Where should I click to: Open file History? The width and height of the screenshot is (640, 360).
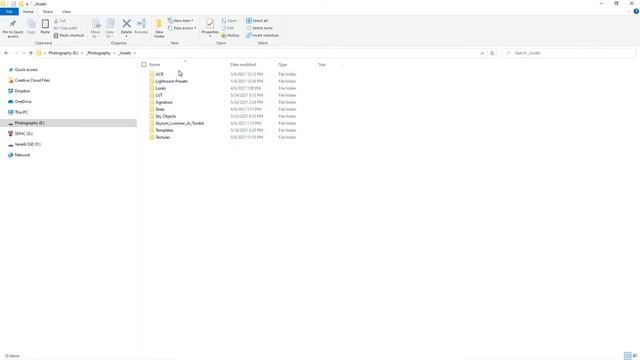click(x=231, y=36)
